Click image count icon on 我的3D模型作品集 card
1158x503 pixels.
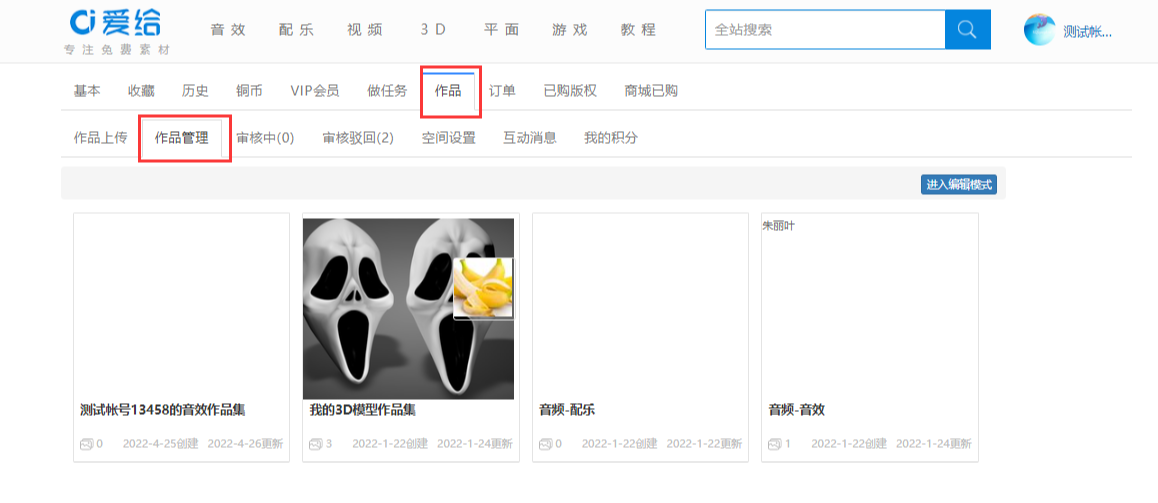tap(315, 444)
